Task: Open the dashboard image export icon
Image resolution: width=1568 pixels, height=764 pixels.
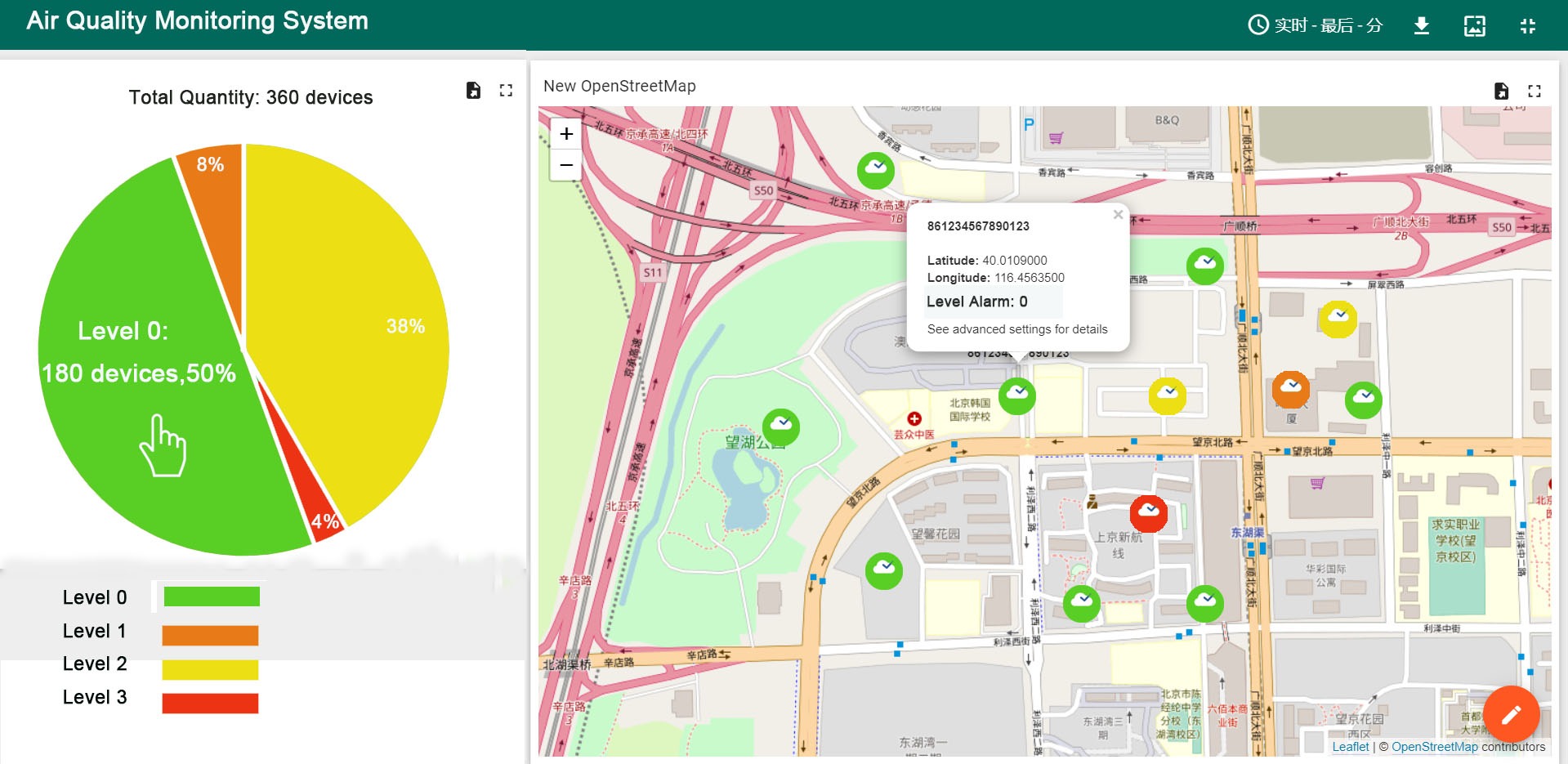Action: 1474,25
